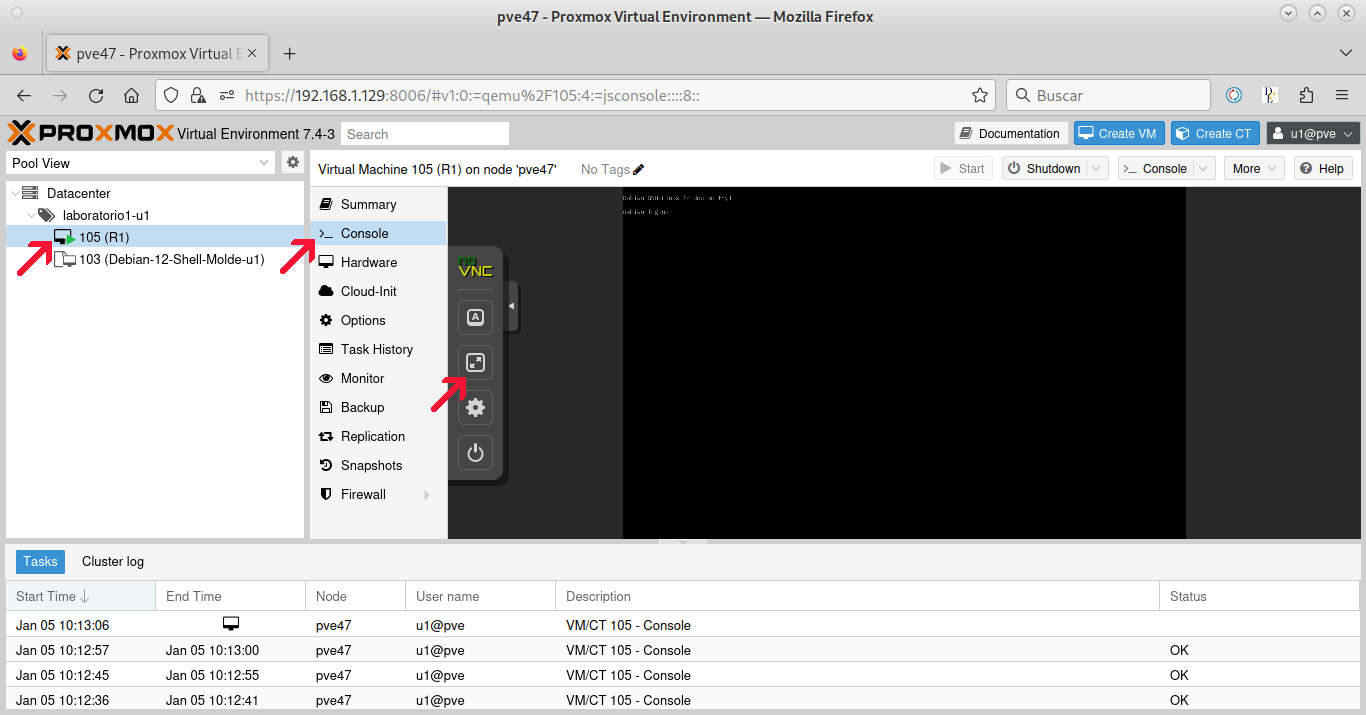List all Firefox tabs

tap(1345, 53)
